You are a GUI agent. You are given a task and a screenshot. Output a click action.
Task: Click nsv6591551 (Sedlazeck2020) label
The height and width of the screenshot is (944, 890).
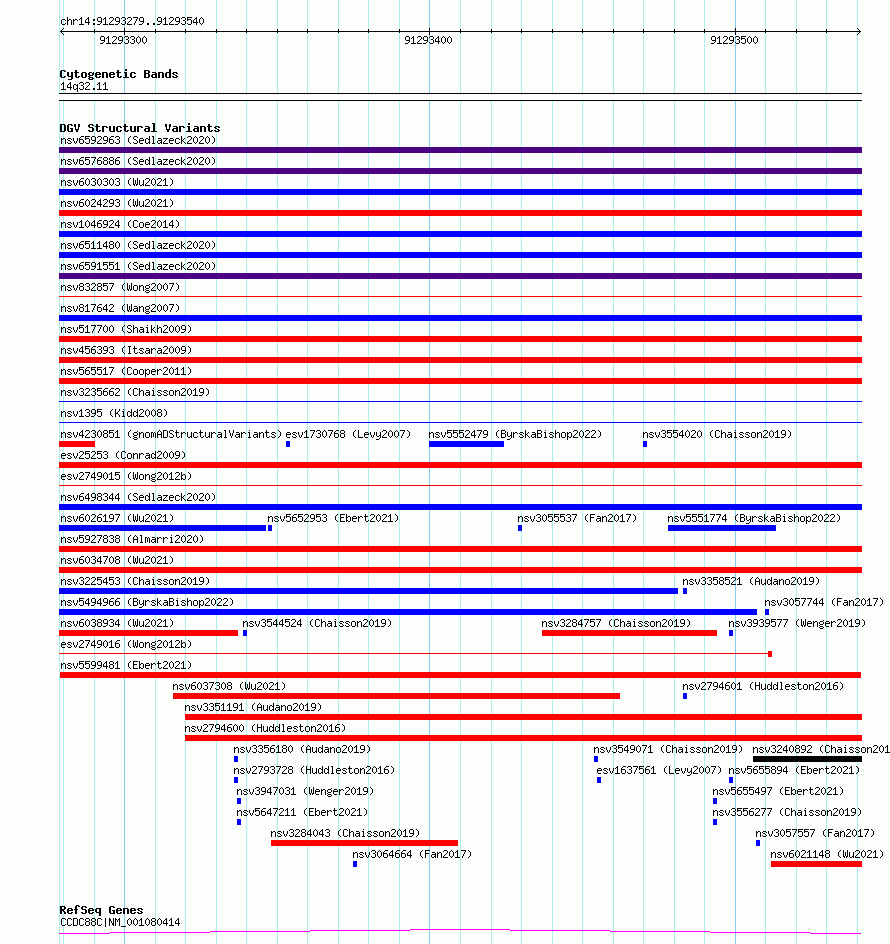138,266
